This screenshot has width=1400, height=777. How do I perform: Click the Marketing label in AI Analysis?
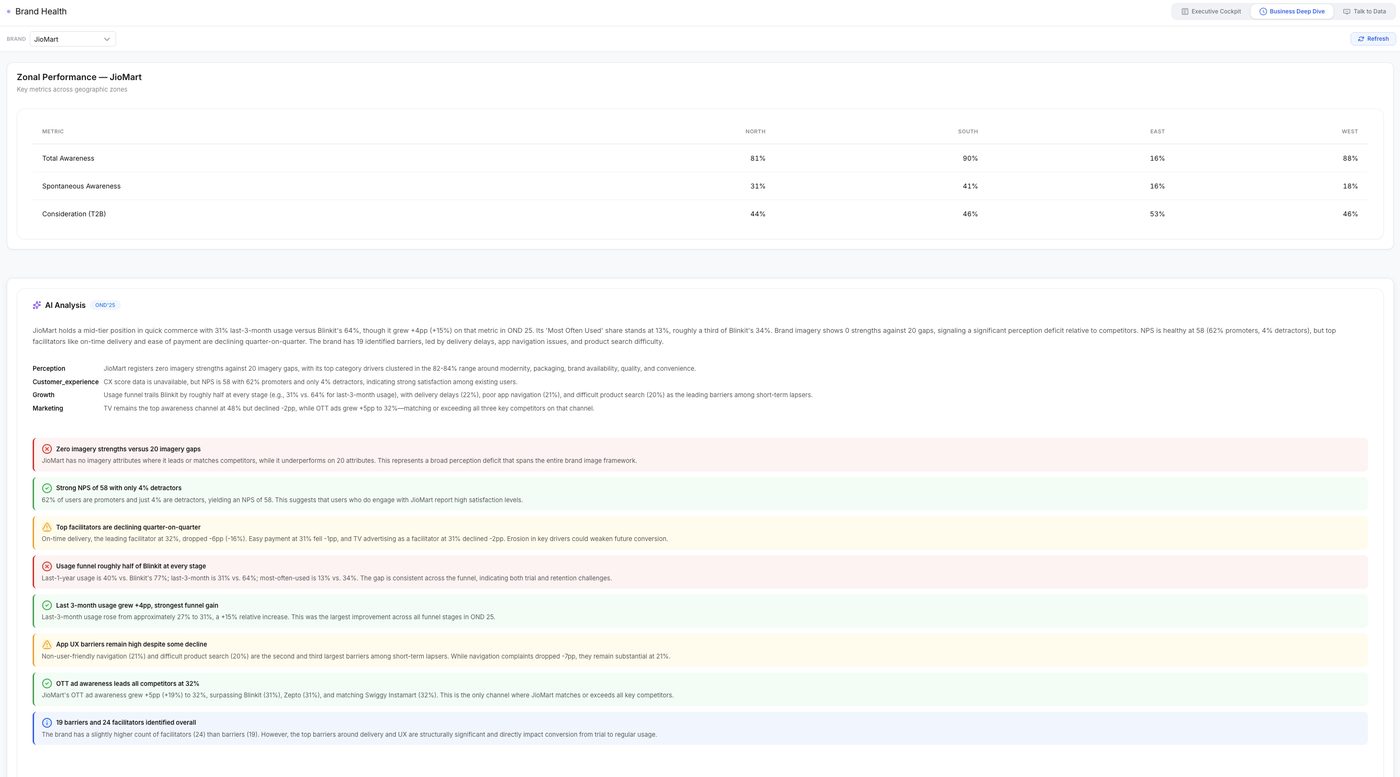coord(47,408)
